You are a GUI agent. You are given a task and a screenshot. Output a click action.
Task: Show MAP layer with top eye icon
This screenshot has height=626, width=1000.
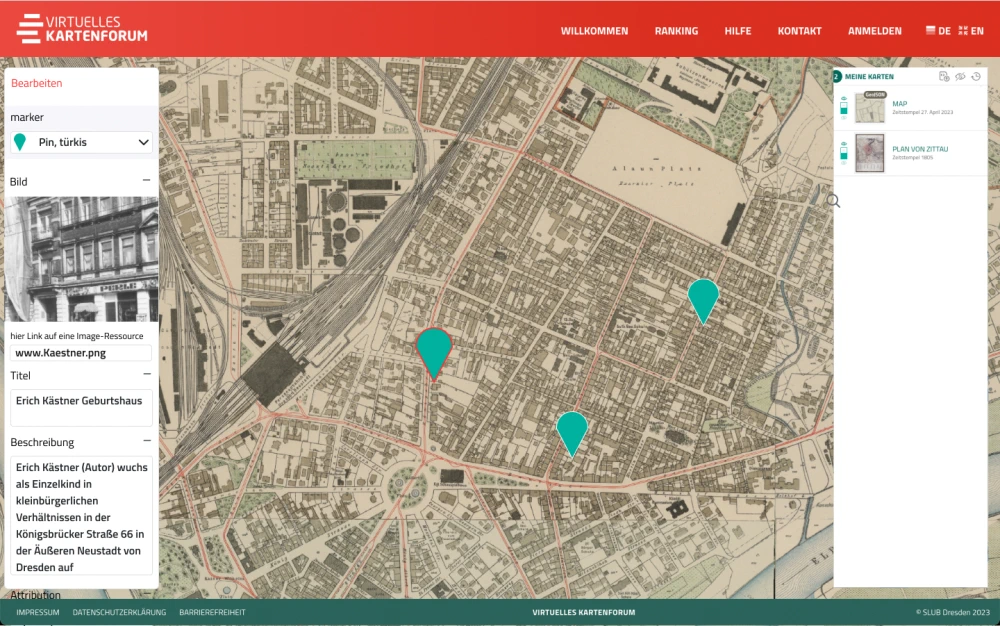click(x=844, y=99)
